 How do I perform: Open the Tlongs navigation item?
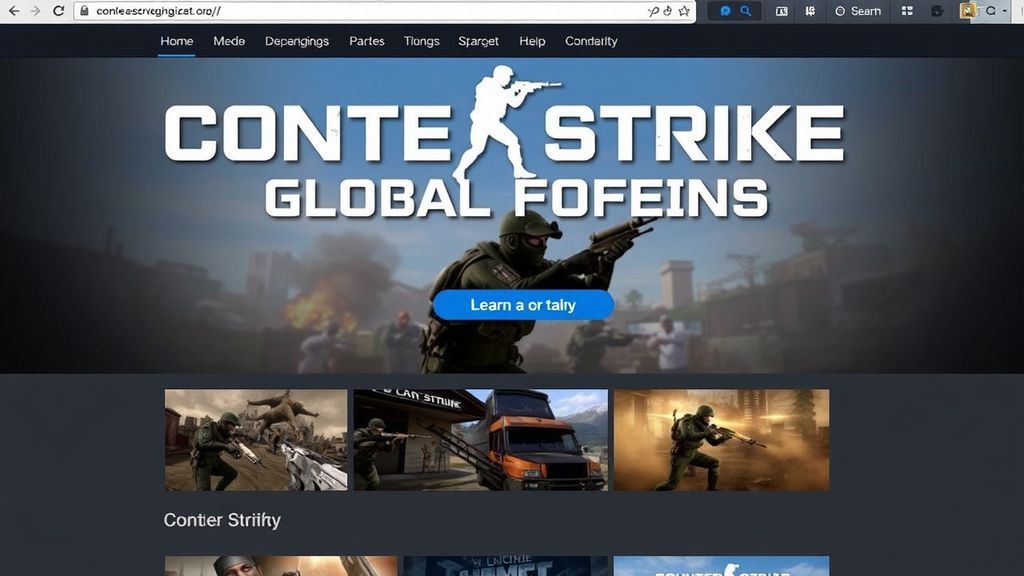pyautogui.click(x=421, y=41)
